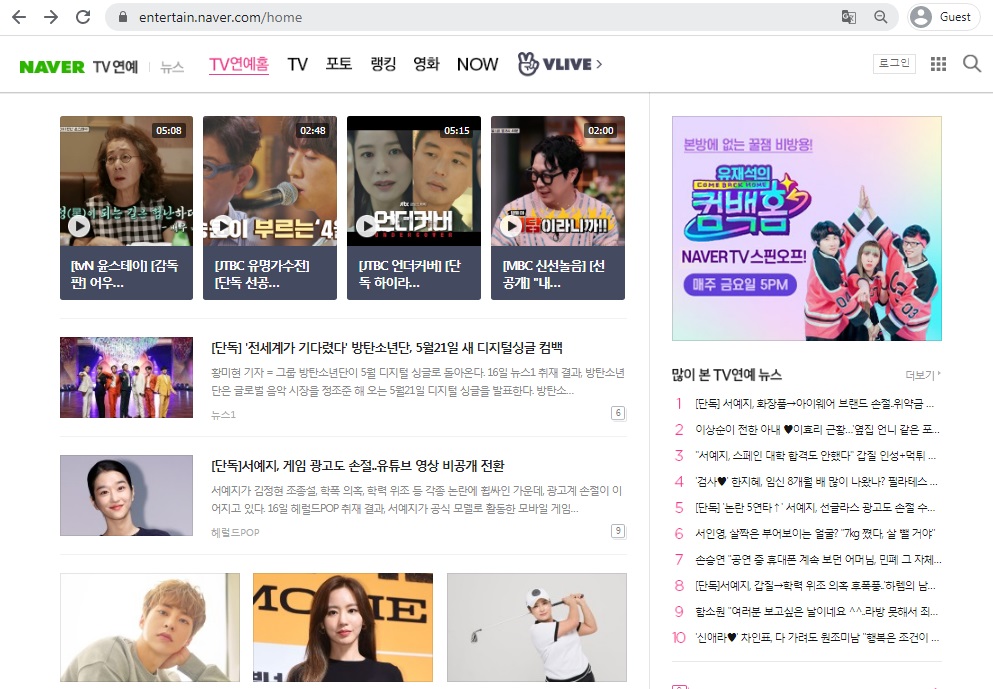The height and width of the screenshot is (689, 993).
Task: Open the 포토 menu item
Action: (x=338, y=63)
